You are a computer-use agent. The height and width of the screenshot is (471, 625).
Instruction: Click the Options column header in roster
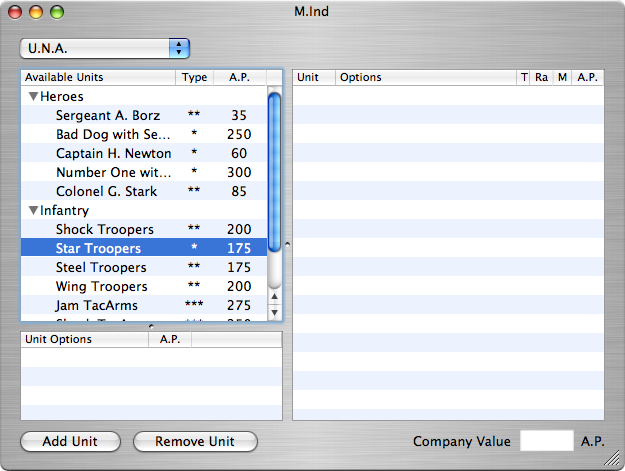[425, 77]
